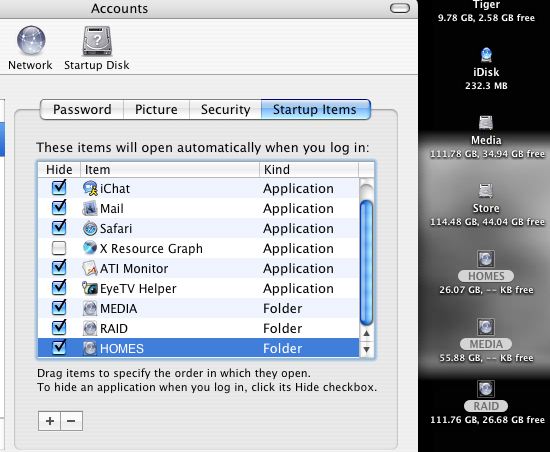Click the HOMES desktop volume label
550x452 pixels.
[x=486, y=276]
